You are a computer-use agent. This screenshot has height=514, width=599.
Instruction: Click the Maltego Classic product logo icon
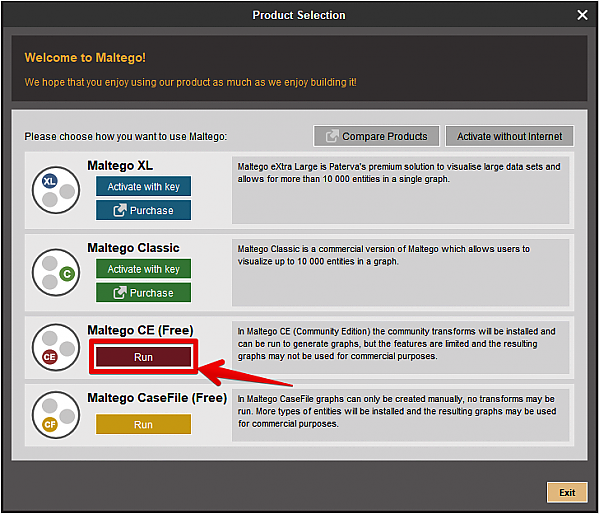click(56, 272)
